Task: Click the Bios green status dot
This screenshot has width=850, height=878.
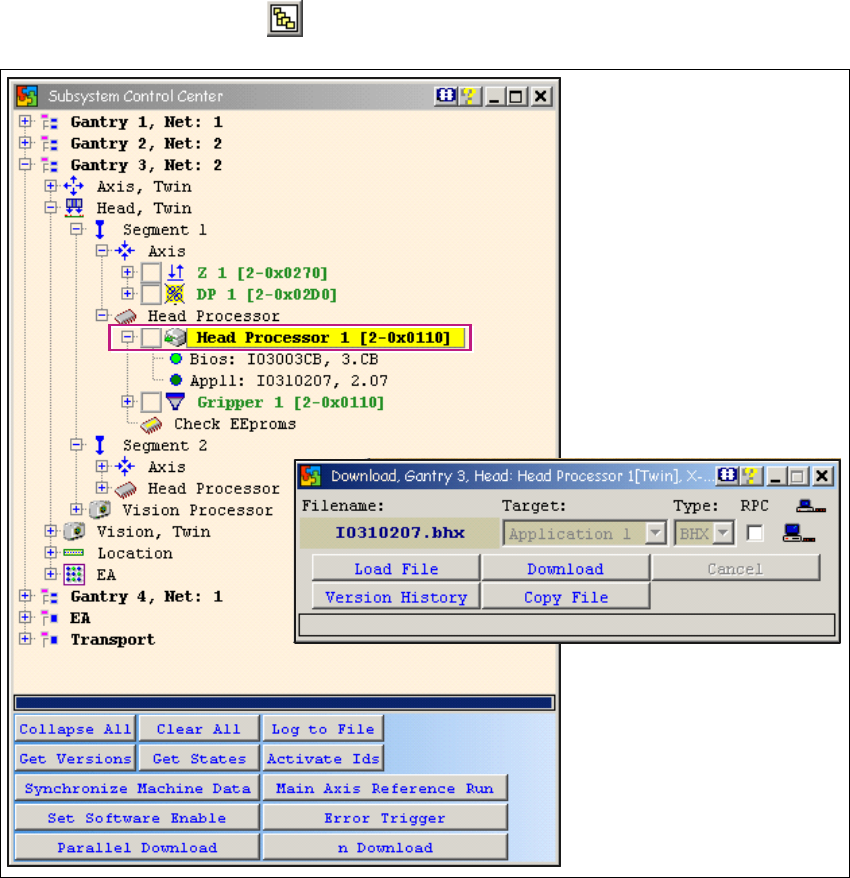Action: pyautogui.click(x=176, y=358)
